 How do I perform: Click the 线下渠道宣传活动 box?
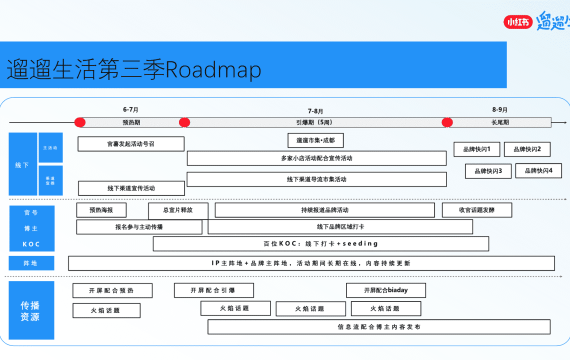click(131, 188)
